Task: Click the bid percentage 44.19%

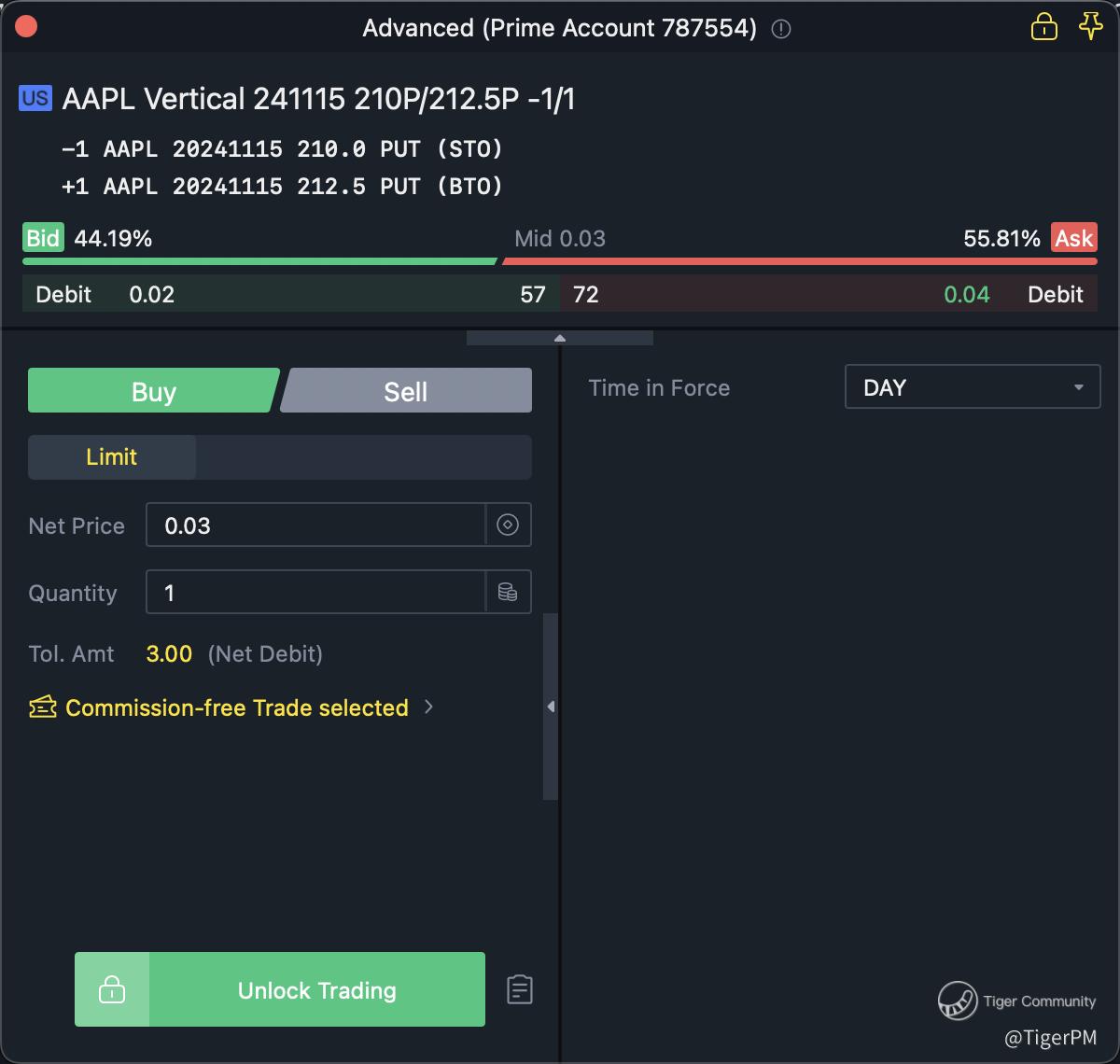Action: [x=113, y=238]
